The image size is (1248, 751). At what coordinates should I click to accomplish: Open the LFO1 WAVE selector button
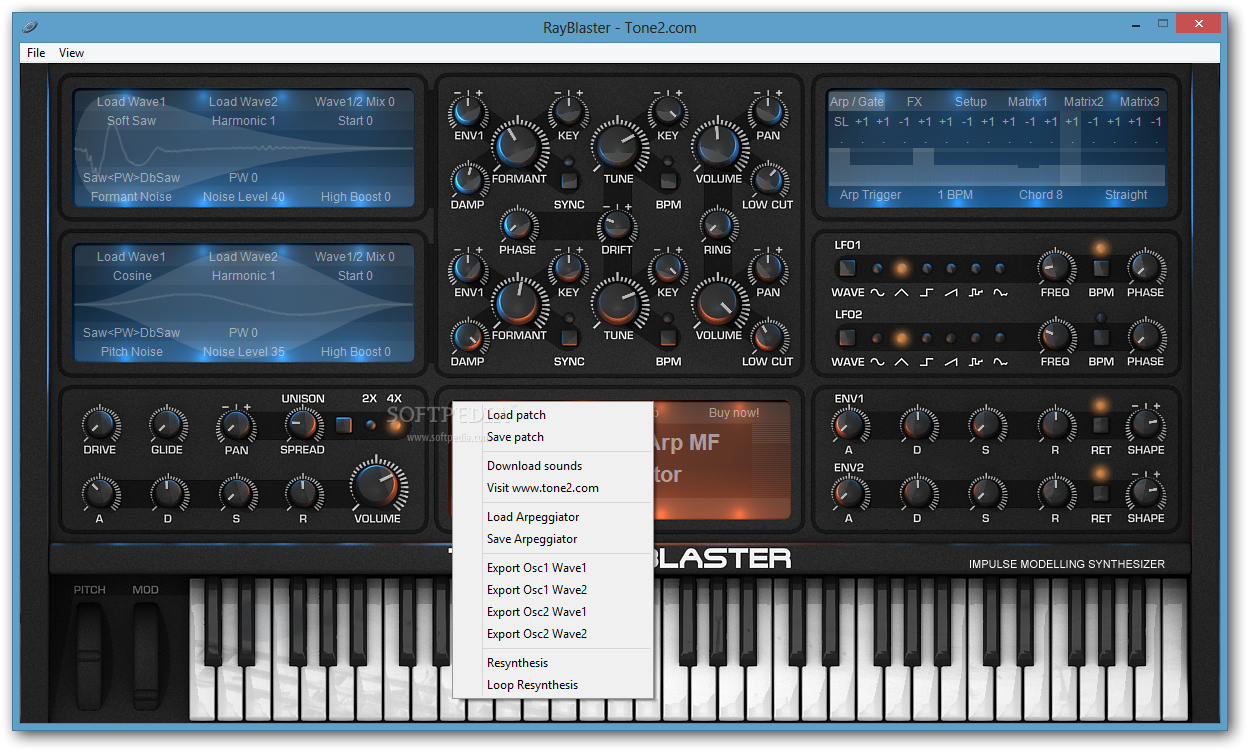[848, 268]
